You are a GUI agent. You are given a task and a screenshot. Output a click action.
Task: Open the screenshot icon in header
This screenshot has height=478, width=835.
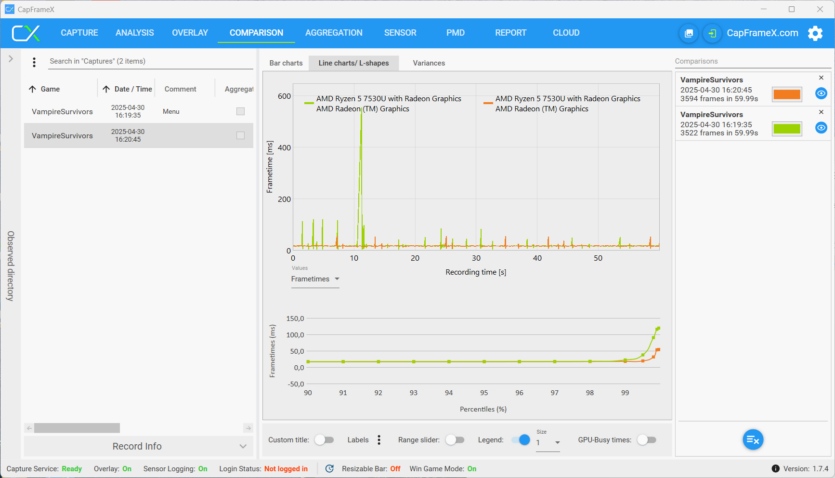coord(689,33)
